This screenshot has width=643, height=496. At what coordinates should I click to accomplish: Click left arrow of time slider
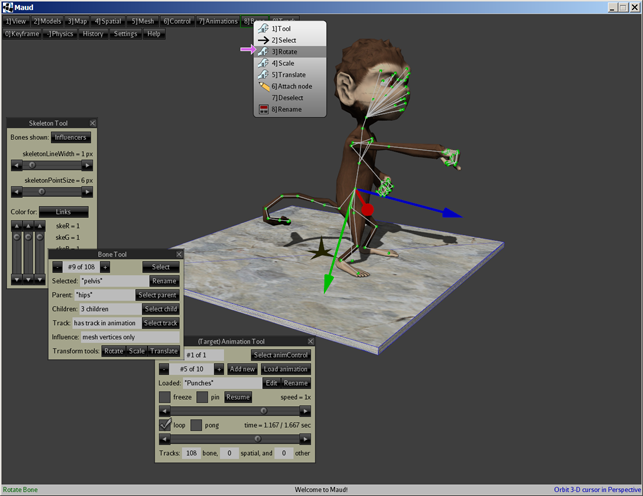pyautogui.click(x=165, y=439)
